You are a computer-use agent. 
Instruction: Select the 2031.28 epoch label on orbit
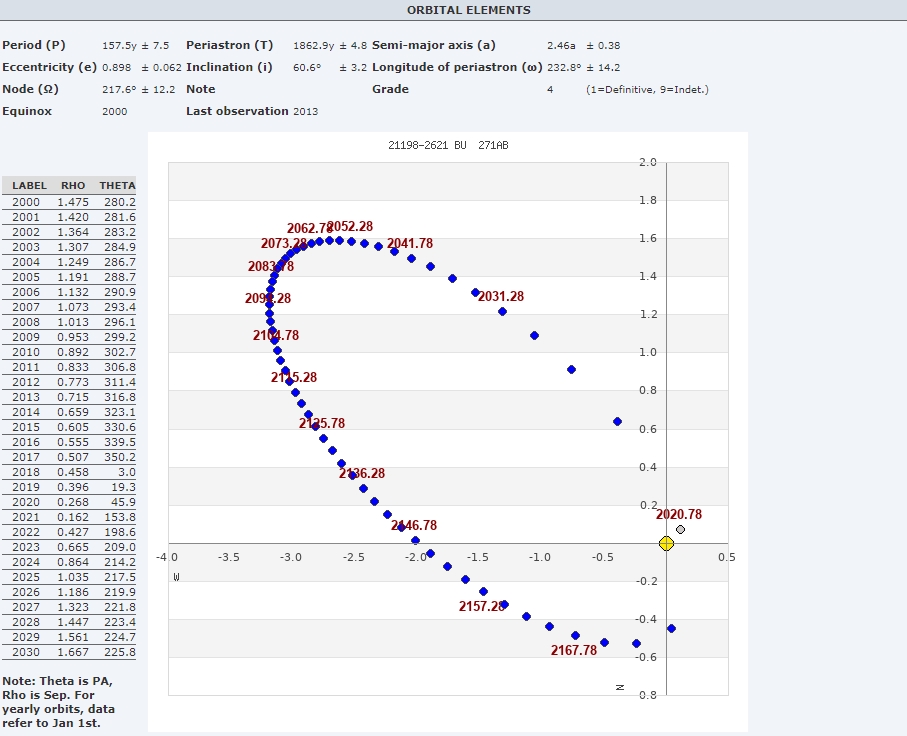tap(501, 297)
